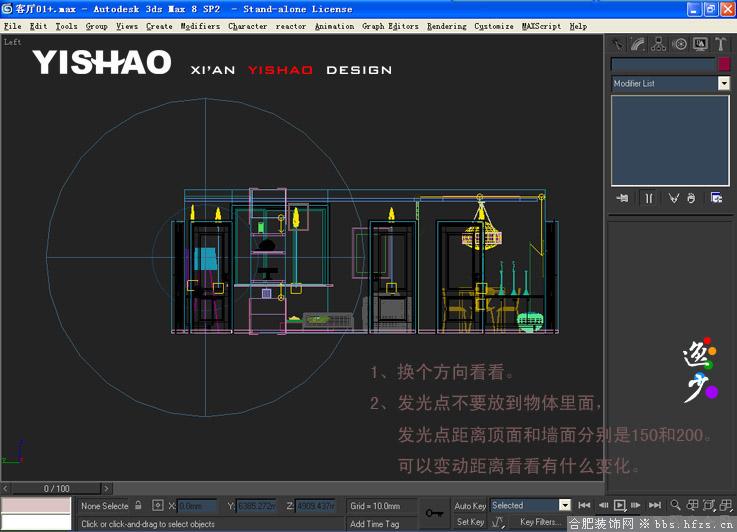Open the MAXScript menu
Viewport: 737px width, 532px height.
click(541, 26)
